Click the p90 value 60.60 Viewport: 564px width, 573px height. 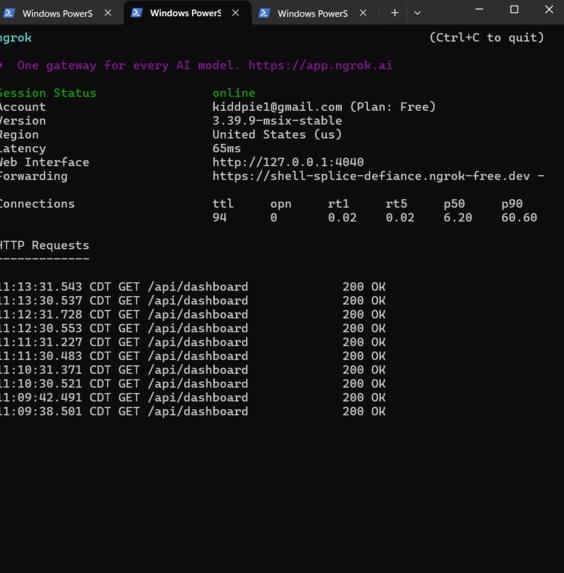click(x=519, y=218)
